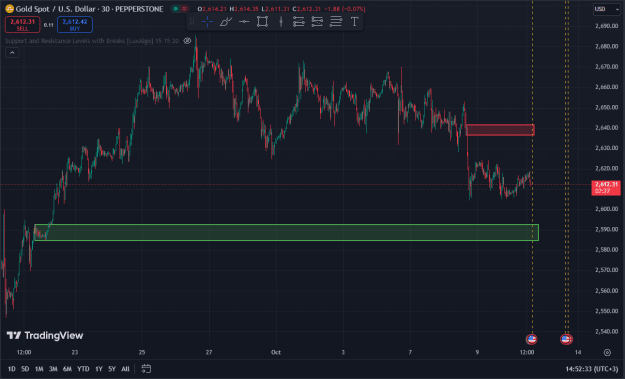Image resolution: width=625 pixels, height=379 pixels.
Task: Select the 1Y time range
Action: point(99,369)
